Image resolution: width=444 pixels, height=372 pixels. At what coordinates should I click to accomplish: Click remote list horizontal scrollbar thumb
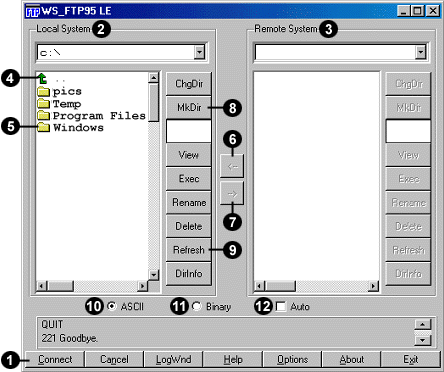click(280, 286)
